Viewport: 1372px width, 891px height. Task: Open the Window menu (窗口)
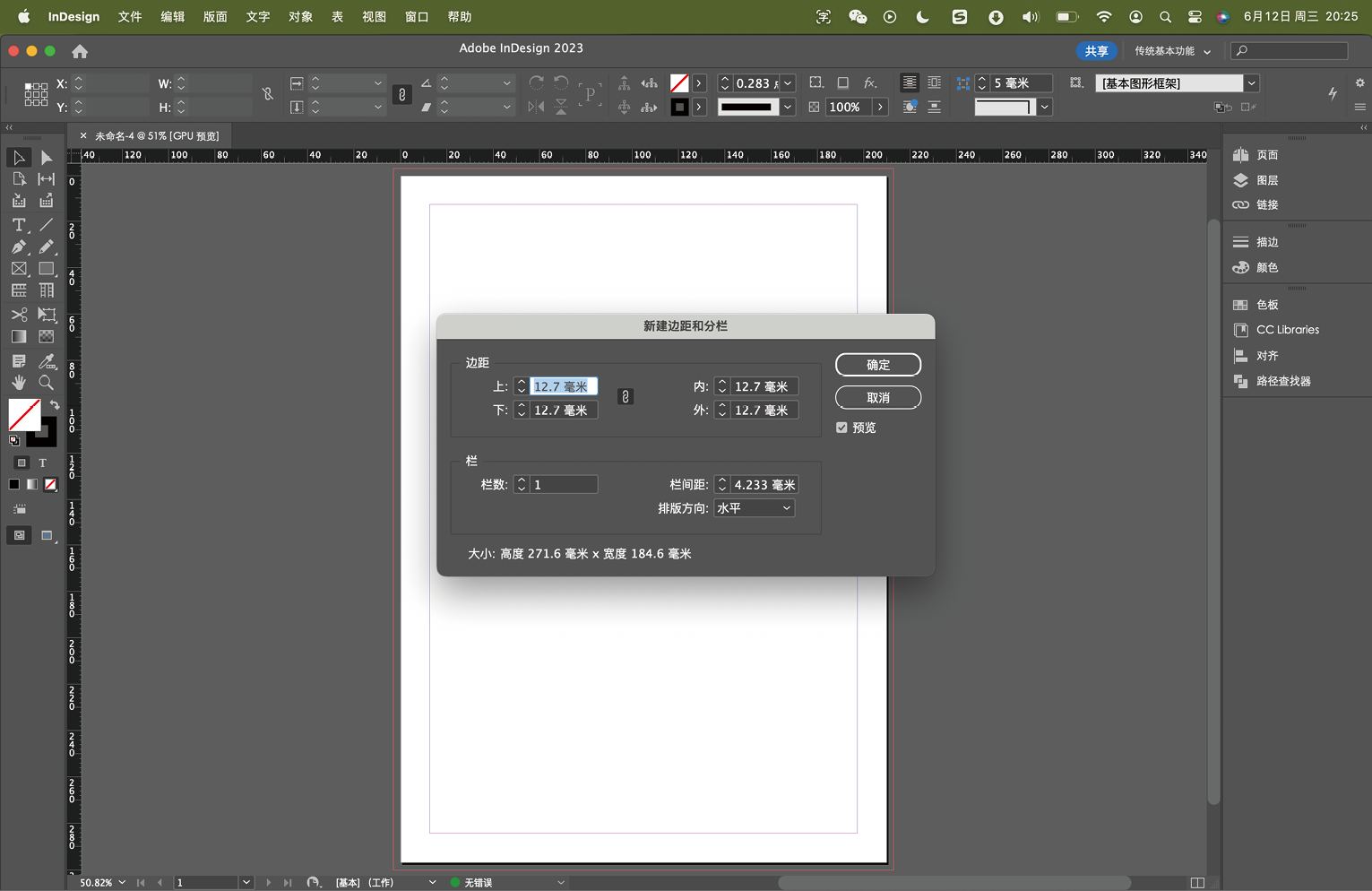tap(417, 17)
